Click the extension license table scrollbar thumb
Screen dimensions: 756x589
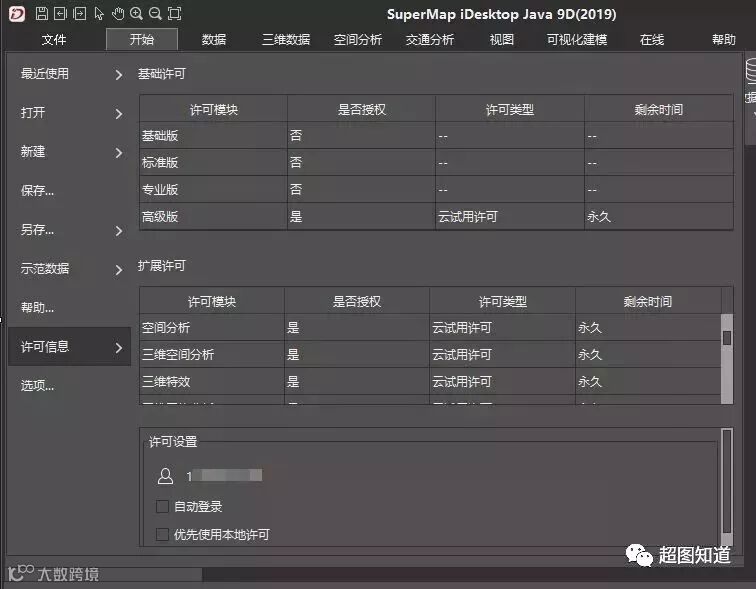[x=727, y=338]
